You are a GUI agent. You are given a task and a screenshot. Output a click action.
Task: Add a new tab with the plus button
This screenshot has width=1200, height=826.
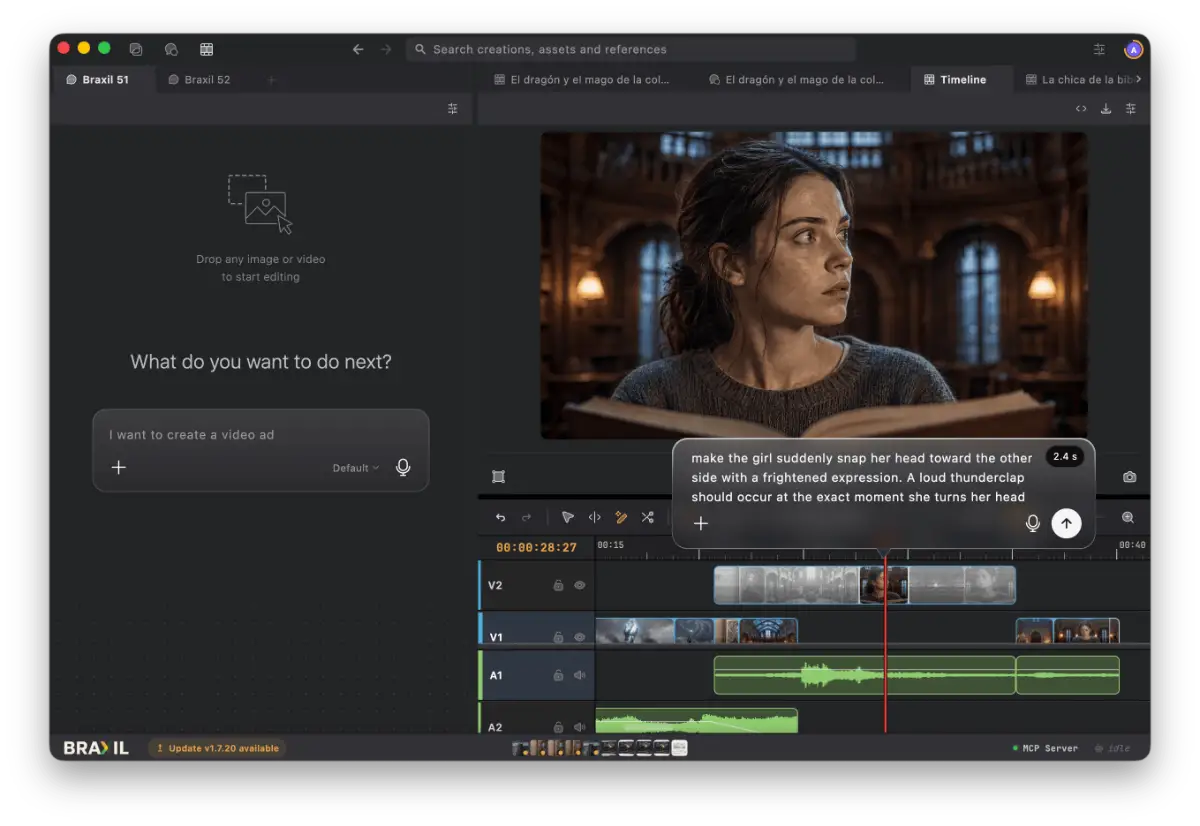pyautogui.click(x=271, y=80)
